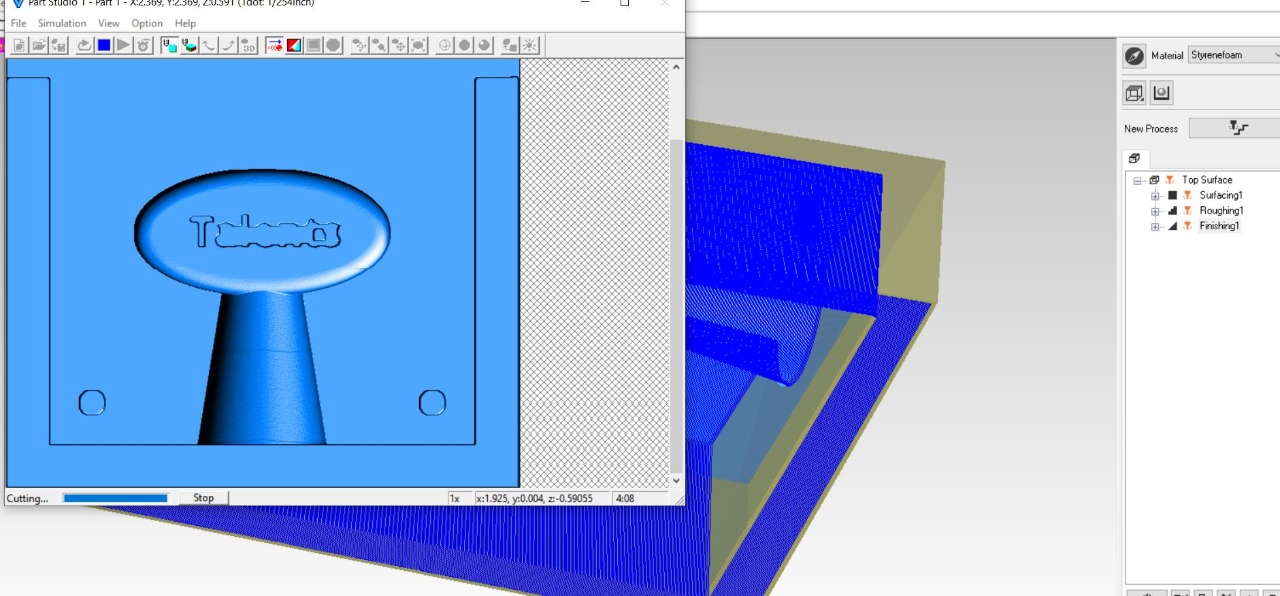
Task: Click the toolpath up-curve icon
Action: [229, 45]
